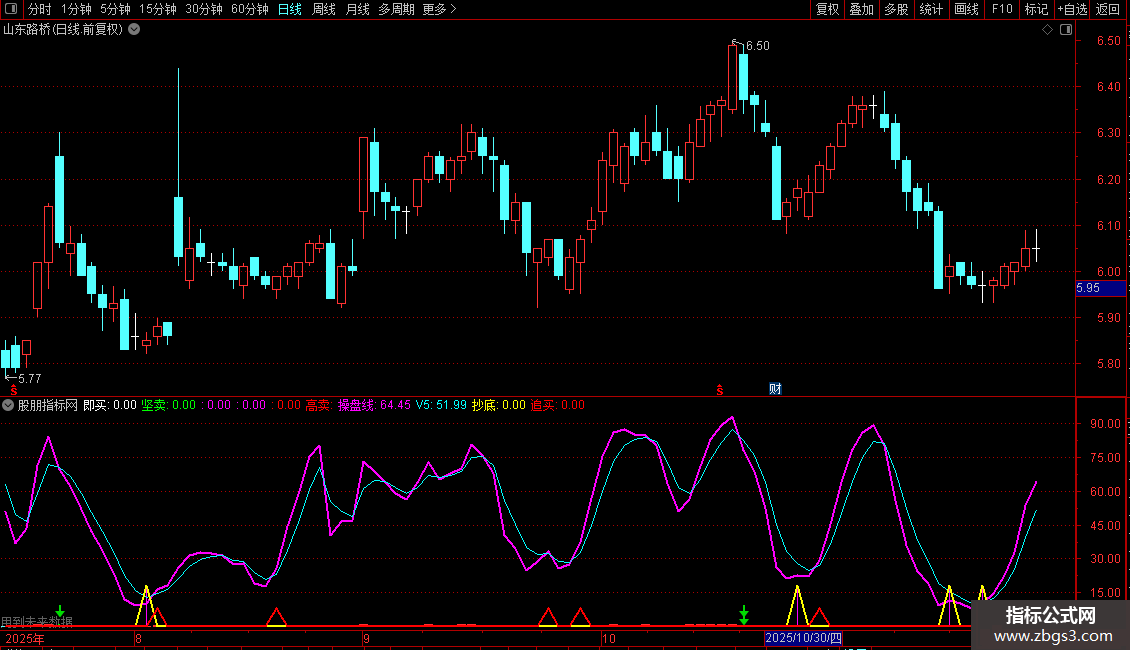Click the panel layout icon at top-left
Viewport: 1130px width, 650px height.
(11, 9)
